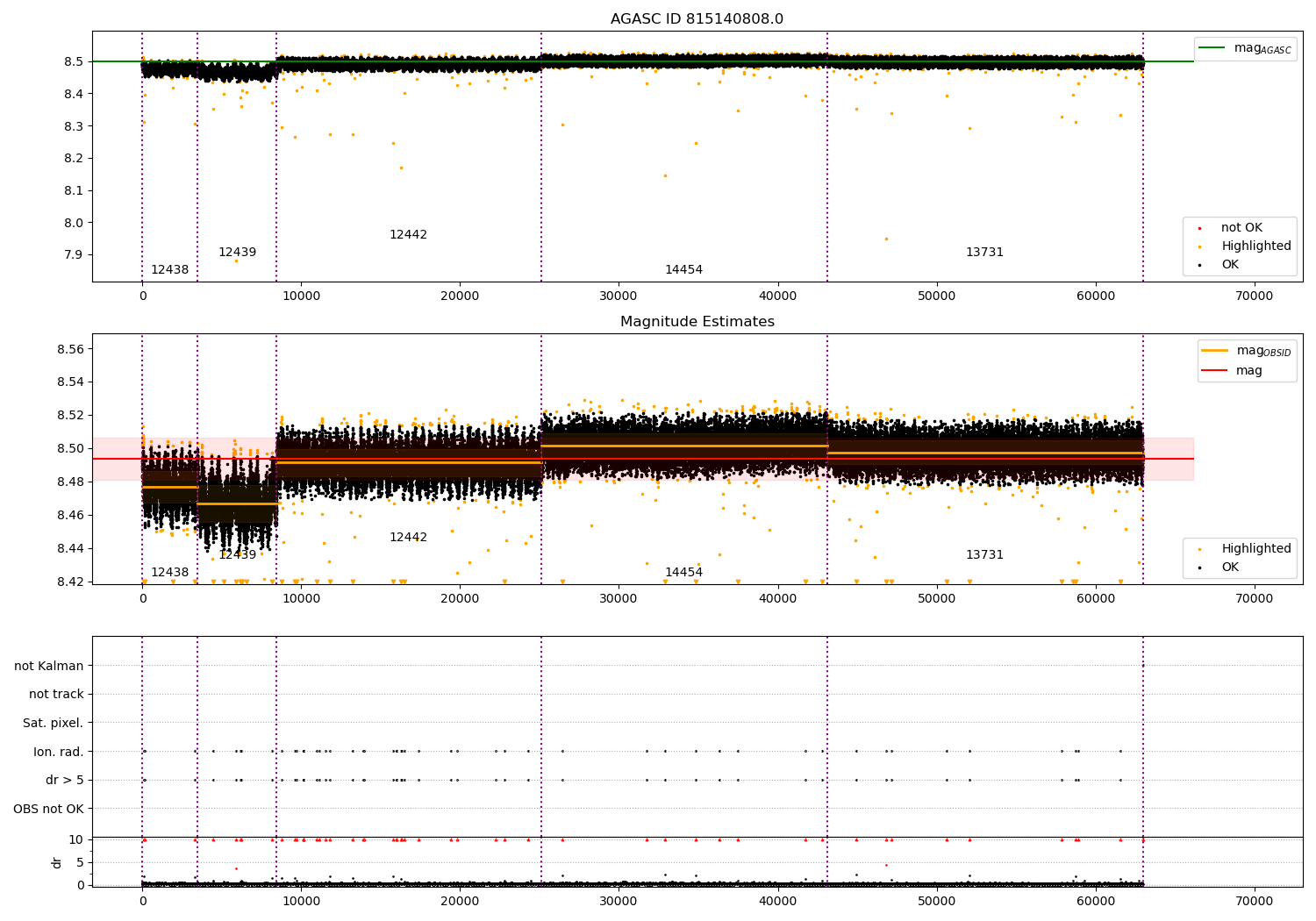Click the "OBS not OK" flag label

click(x=49, y=810)
